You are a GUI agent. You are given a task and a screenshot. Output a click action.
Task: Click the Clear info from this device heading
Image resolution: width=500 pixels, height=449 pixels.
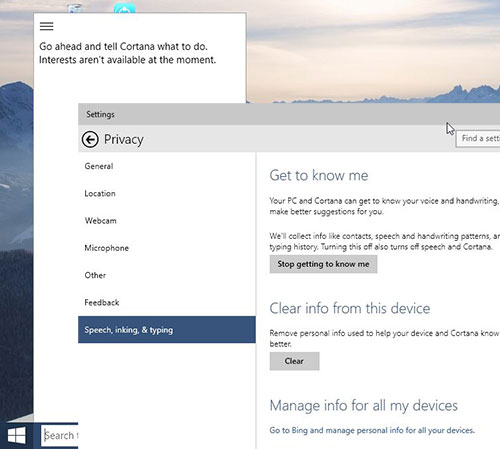350,308
